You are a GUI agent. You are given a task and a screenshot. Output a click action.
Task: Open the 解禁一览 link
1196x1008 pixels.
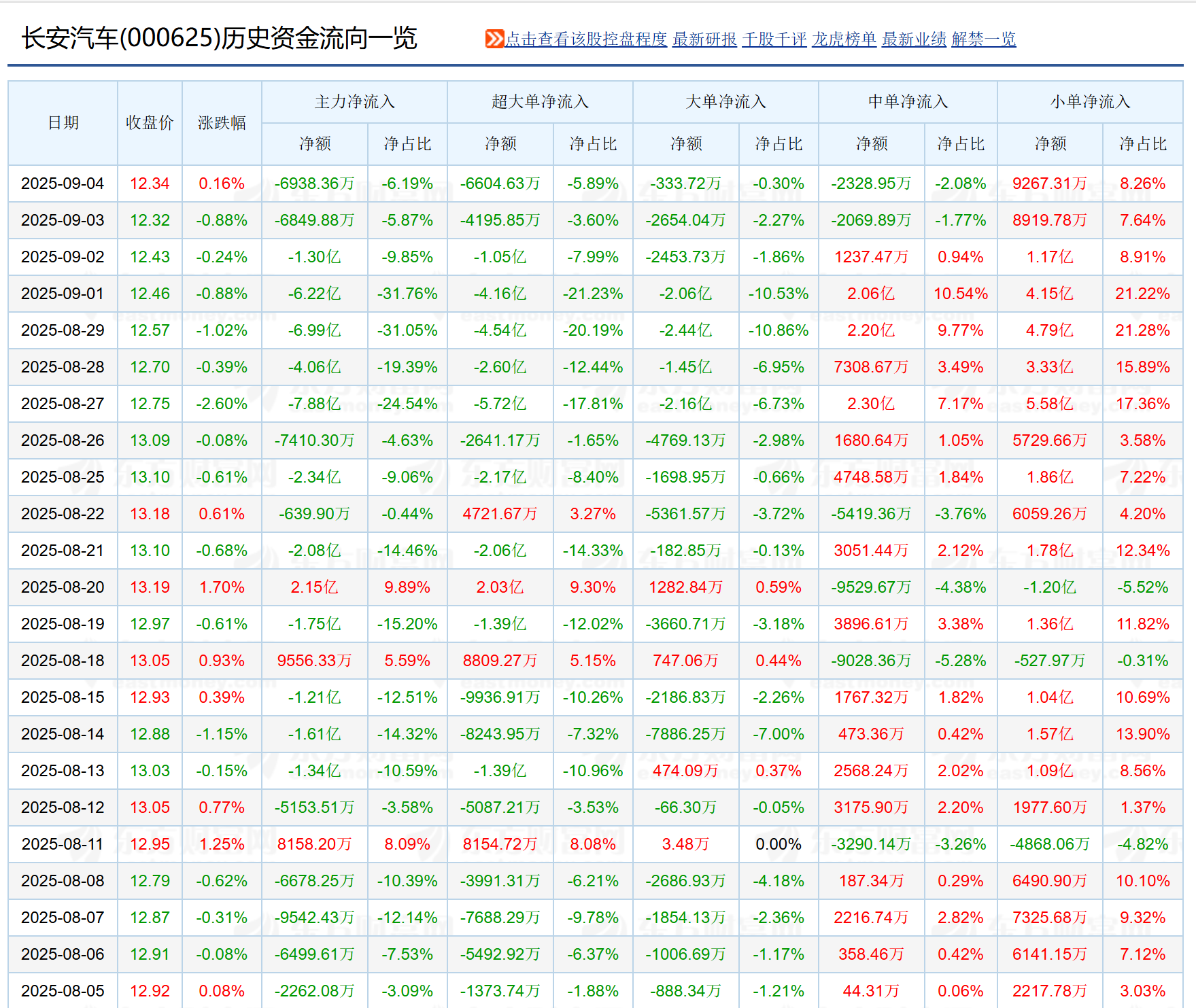click(984, 39)
